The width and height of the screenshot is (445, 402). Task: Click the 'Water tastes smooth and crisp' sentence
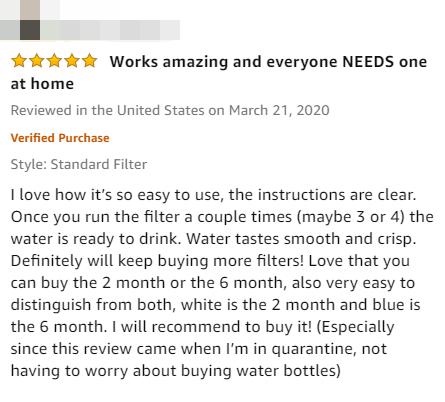click(301, 239)
